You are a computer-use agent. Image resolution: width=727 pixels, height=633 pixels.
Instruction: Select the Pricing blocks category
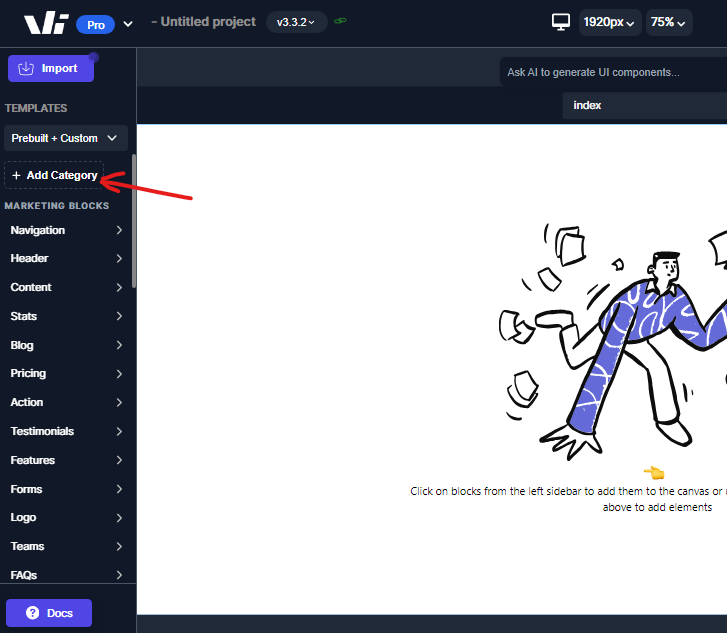(67, 373)
